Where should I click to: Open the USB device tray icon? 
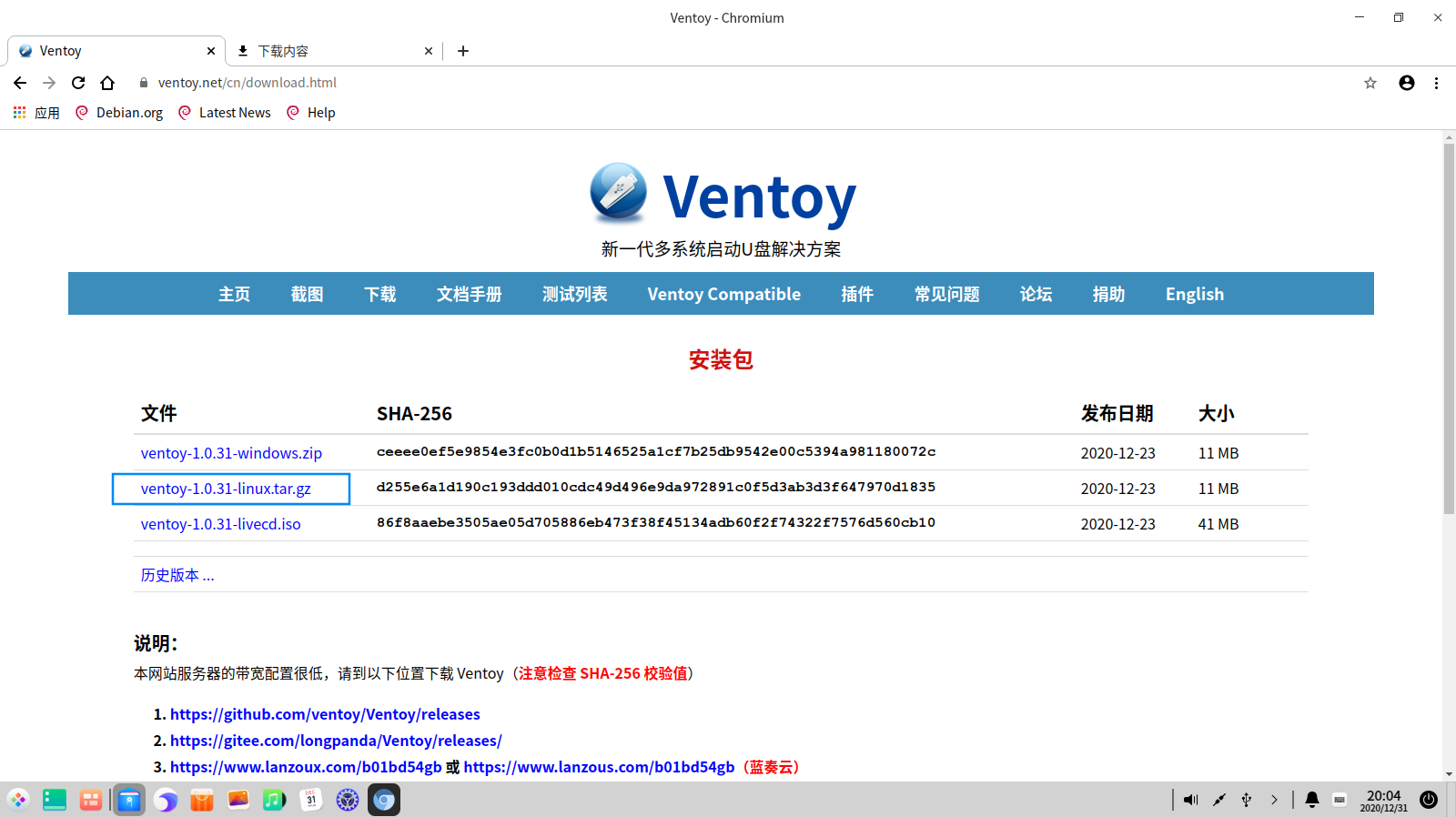click(1247, 800)
